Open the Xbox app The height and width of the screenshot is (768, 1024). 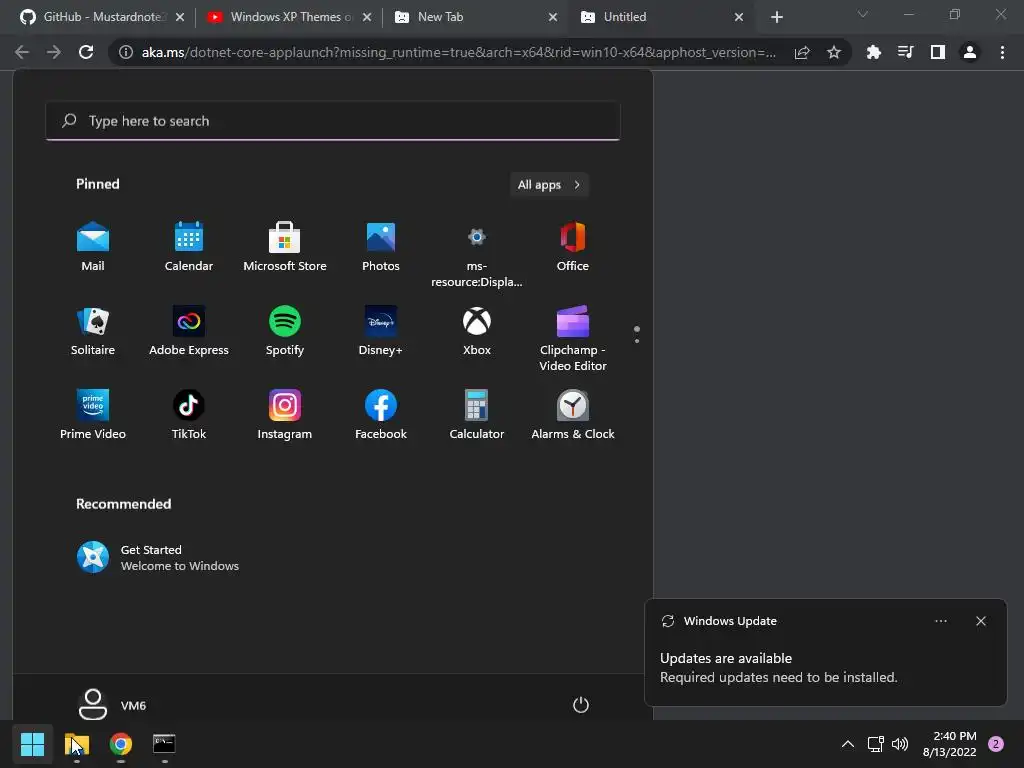pos(477,331)
